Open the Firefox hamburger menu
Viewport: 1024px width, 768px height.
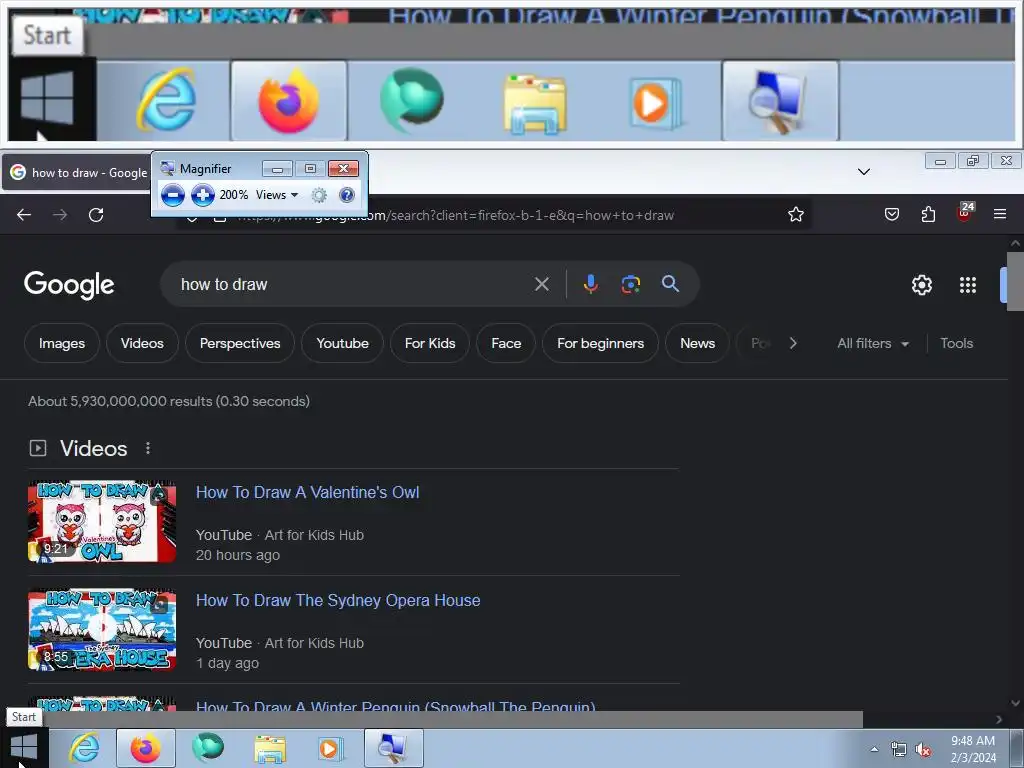pos(1000,214)
